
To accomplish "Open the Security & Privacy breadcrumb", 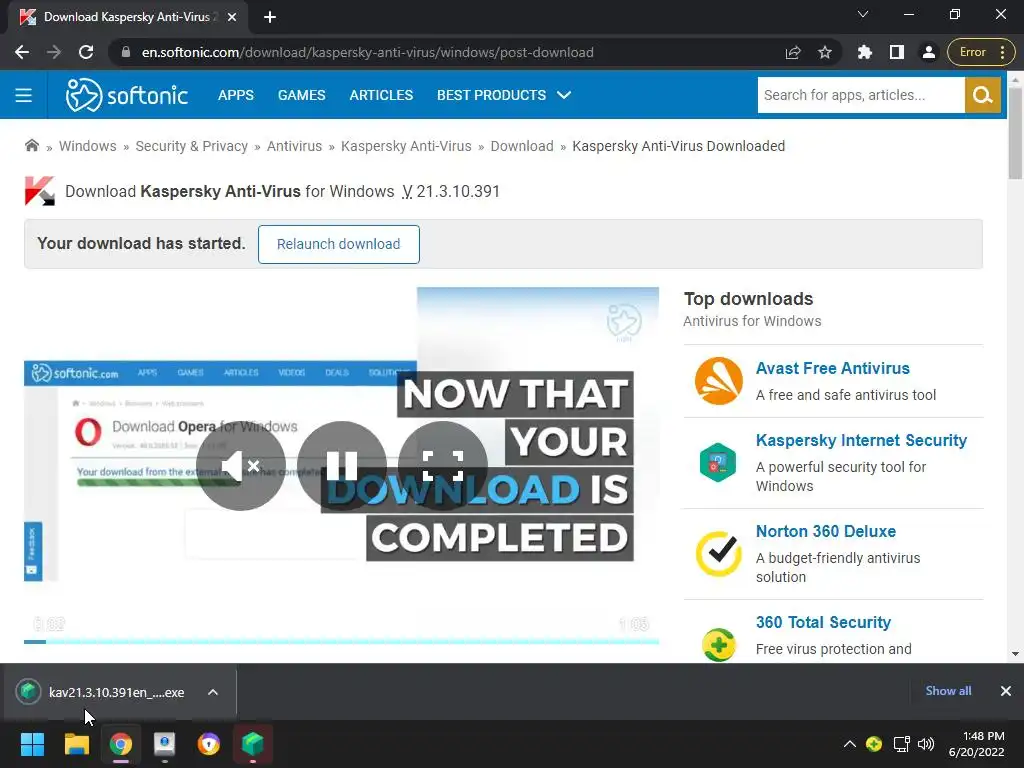I will (191, 146).
